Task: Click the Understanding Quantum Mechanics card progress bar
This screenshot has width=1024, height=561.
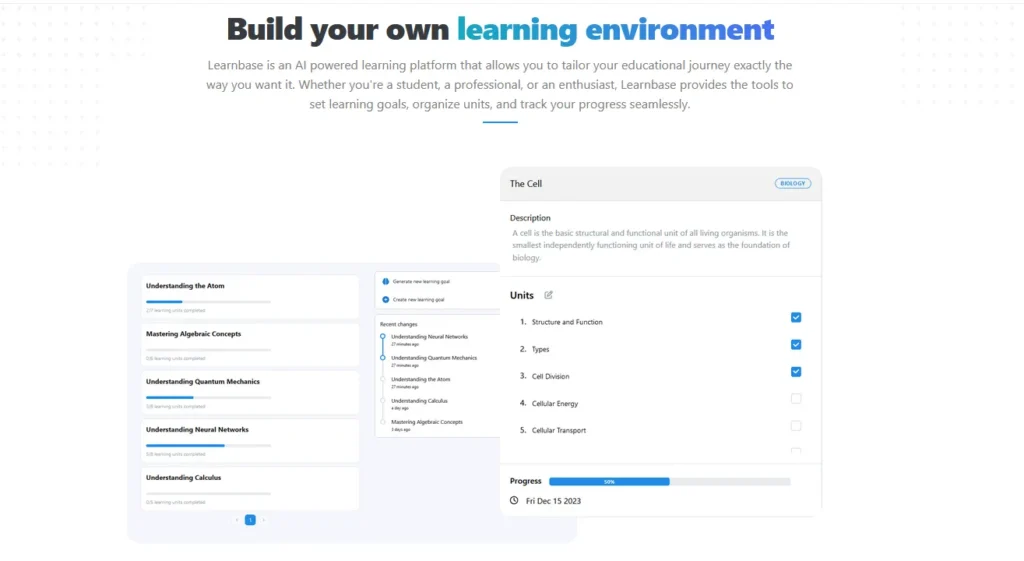Action: point(208,397)
